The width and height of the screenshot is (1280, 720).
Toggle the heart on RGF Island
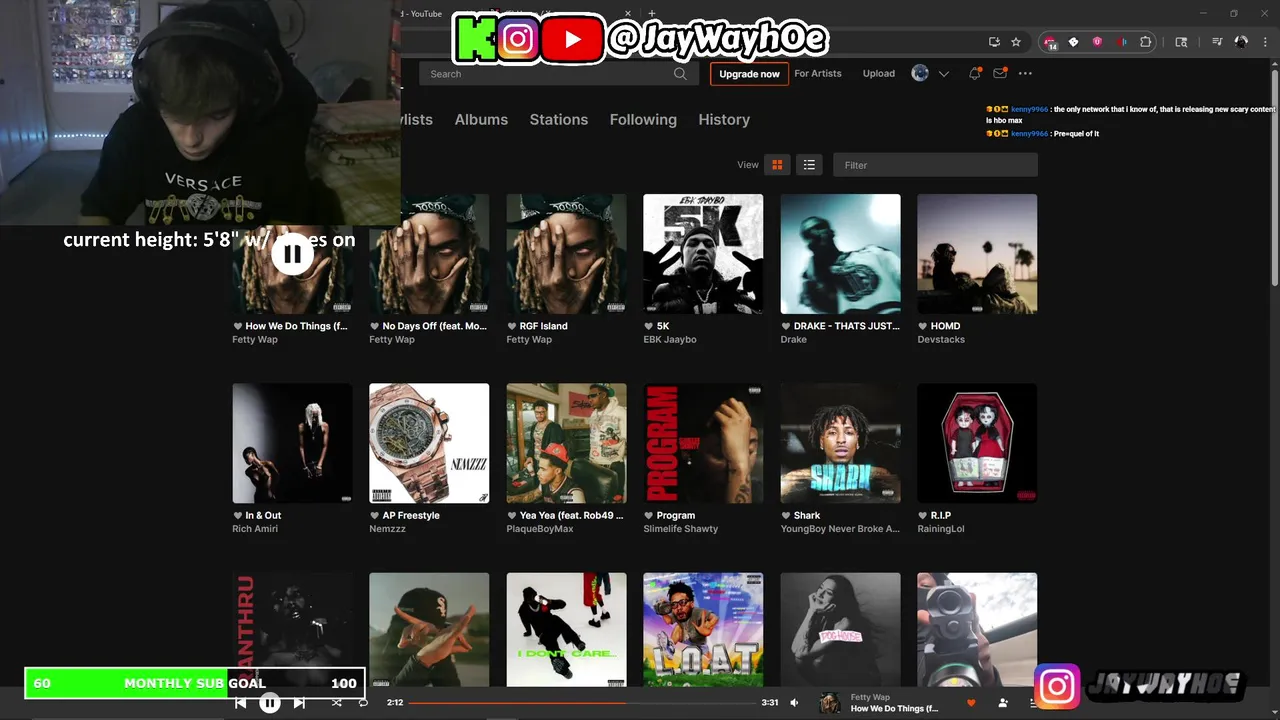coord(511,326)
